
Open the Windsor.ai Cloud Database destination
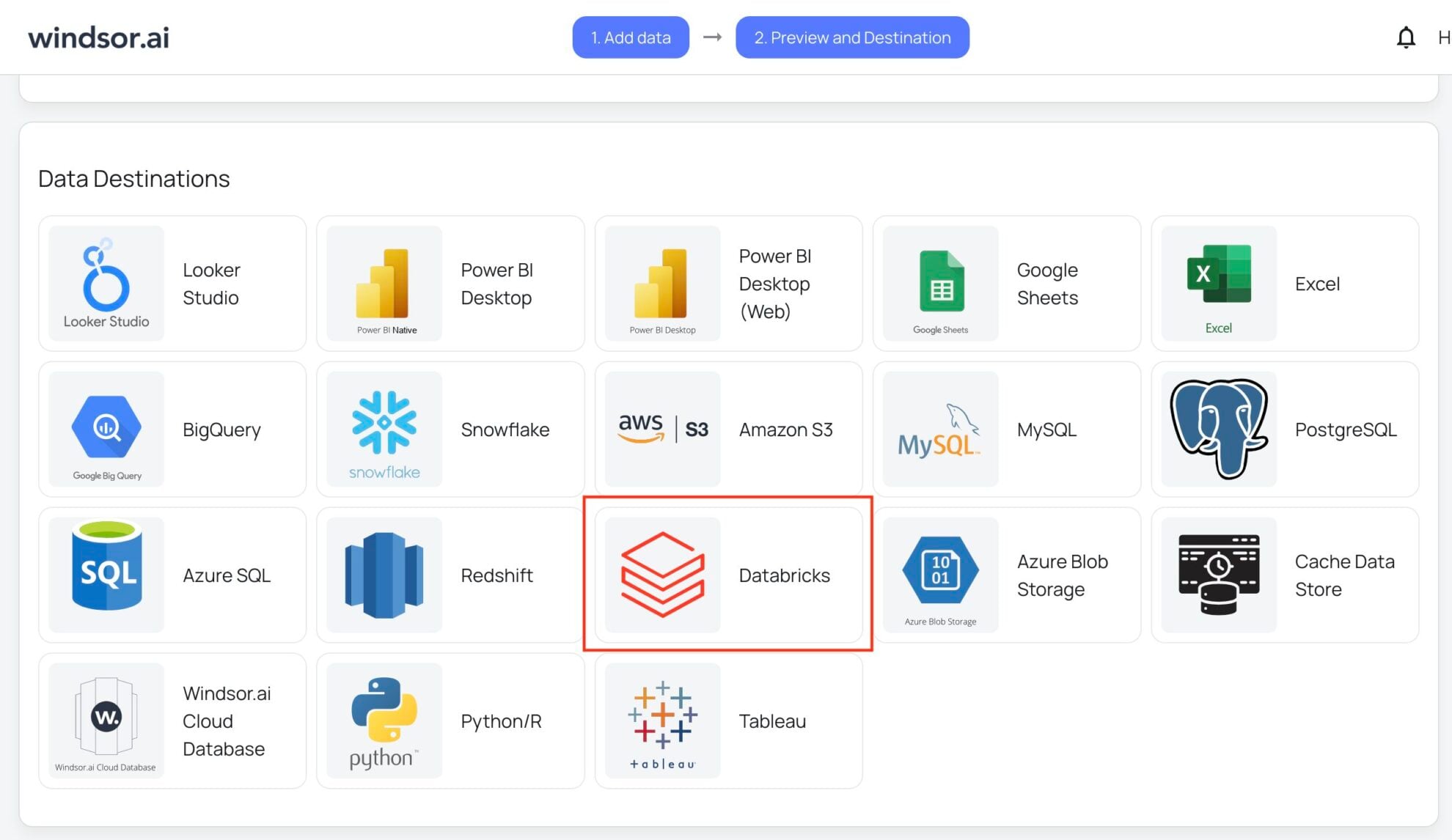105,721
